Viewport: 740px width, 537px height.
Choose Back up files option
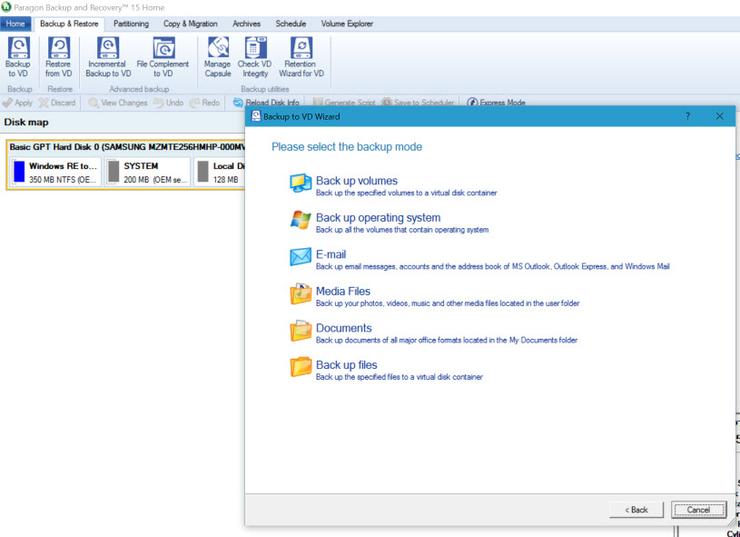(386, 369)
